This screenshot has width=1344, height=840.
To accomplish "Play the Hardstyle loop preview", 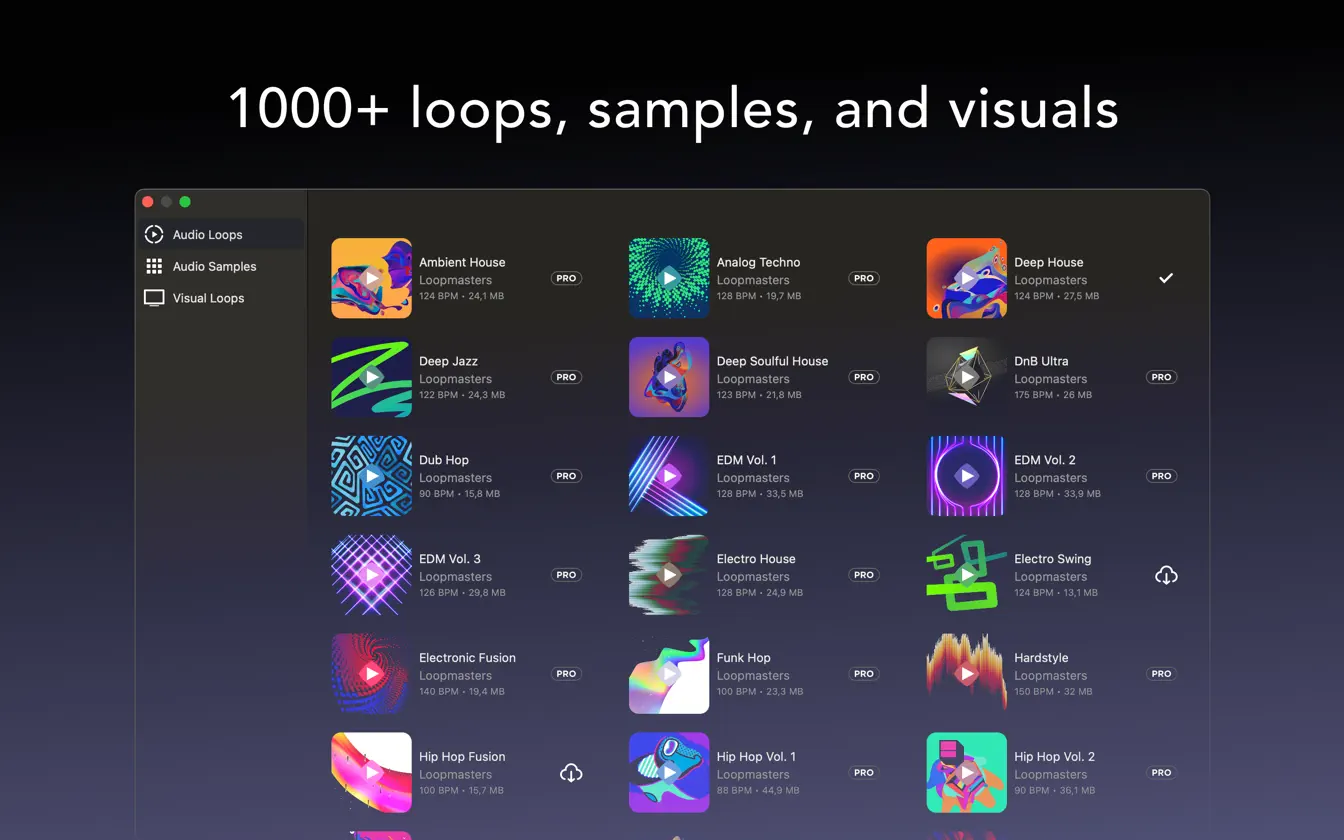I will (967, 674).
